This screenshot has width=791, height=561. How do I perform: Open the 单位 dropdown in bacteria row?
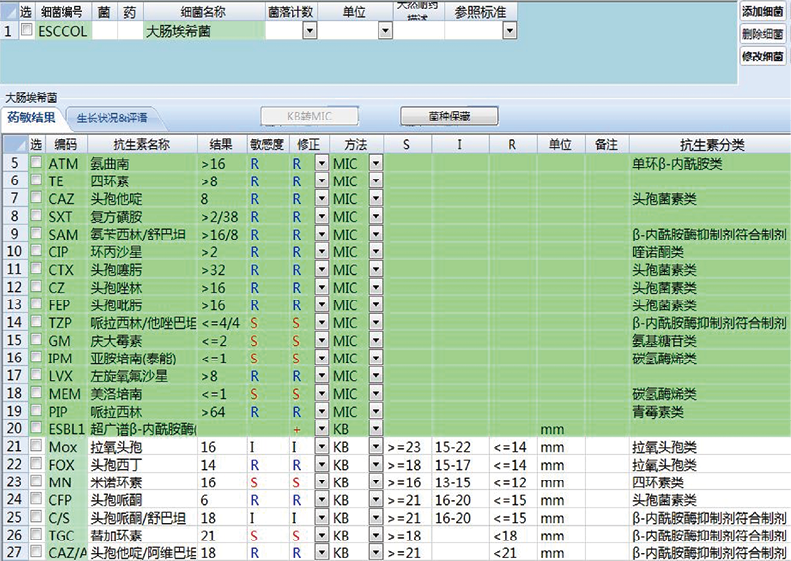[x=385, y=31]
